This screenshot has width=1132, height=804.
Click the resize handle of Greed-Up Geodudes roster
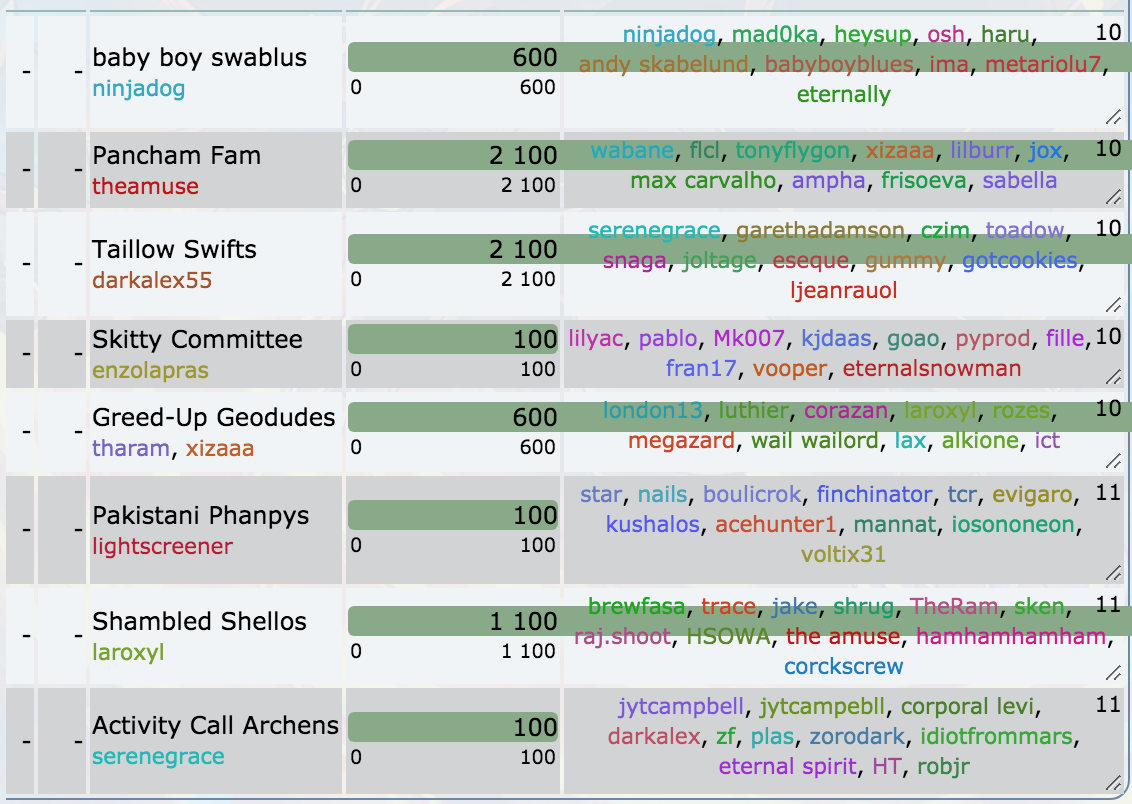coord(1113,460)
